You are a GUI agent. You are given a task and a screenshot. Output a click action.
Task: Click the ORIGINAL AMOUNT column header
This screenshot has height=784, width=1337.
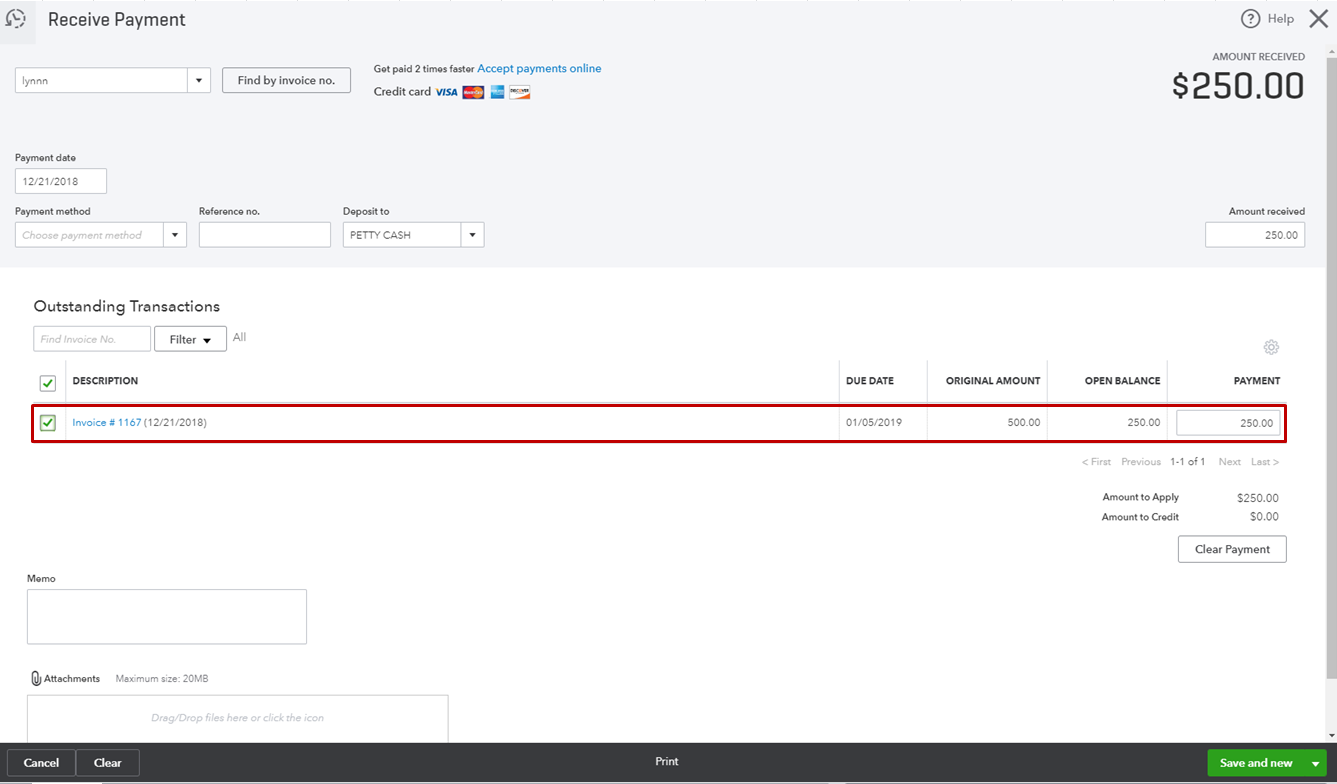[x=993, y=381]
